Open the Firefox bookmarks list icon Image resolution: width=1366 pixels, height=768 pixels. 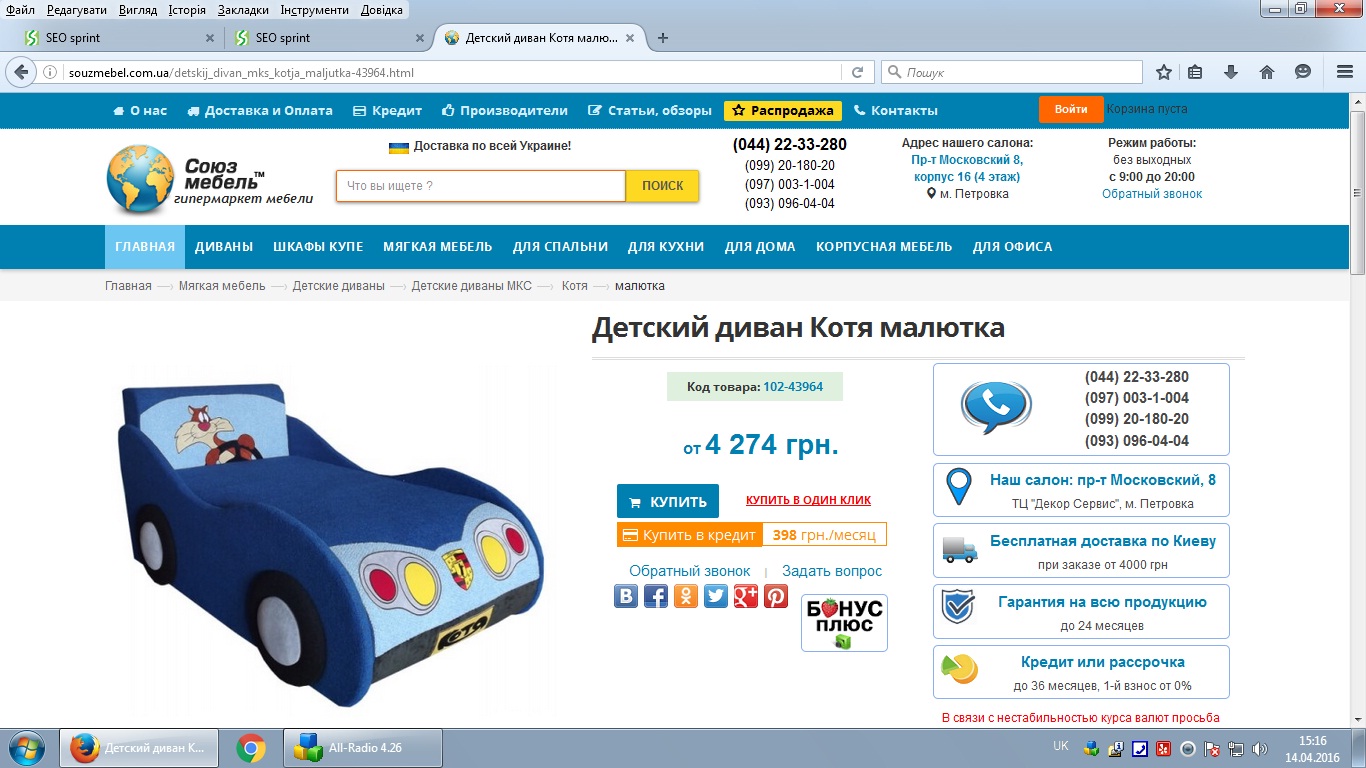[1196, 72]
